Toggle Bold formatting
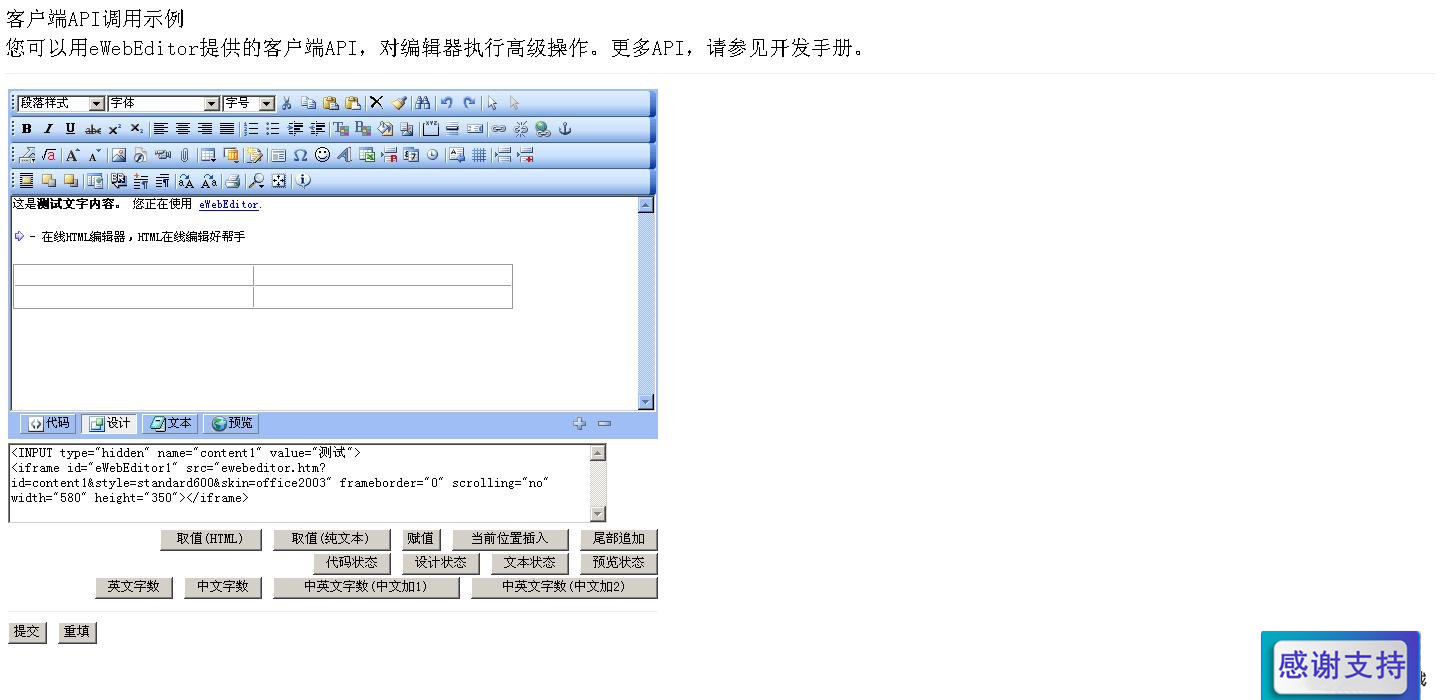Screen dimensions: 1440x700 (27, 129)
